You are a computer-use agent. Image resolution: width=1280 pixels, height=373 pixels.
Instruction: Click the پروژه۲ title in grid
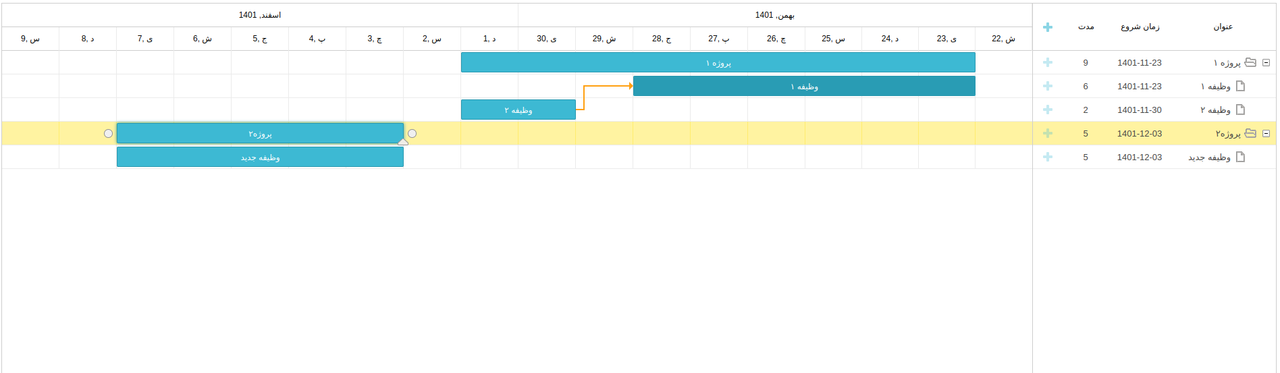(1227, 133)
